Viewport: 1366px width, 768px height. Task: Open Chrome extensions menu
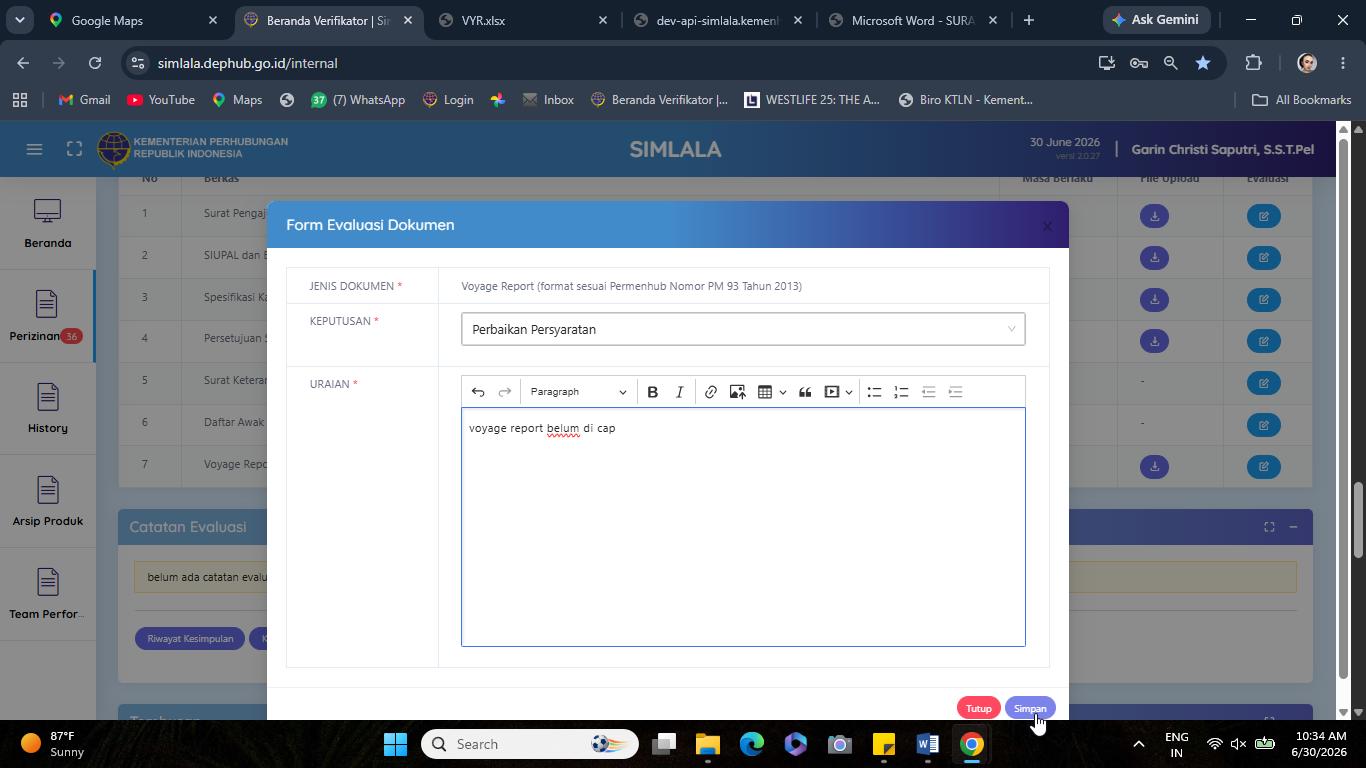pos(1253,63)
